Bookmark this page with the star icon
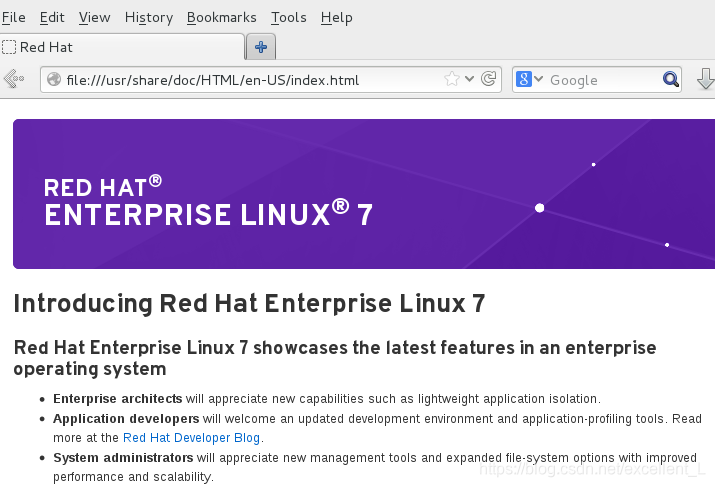Viewport: 715px width, 487px height. (x=451, y=79)
